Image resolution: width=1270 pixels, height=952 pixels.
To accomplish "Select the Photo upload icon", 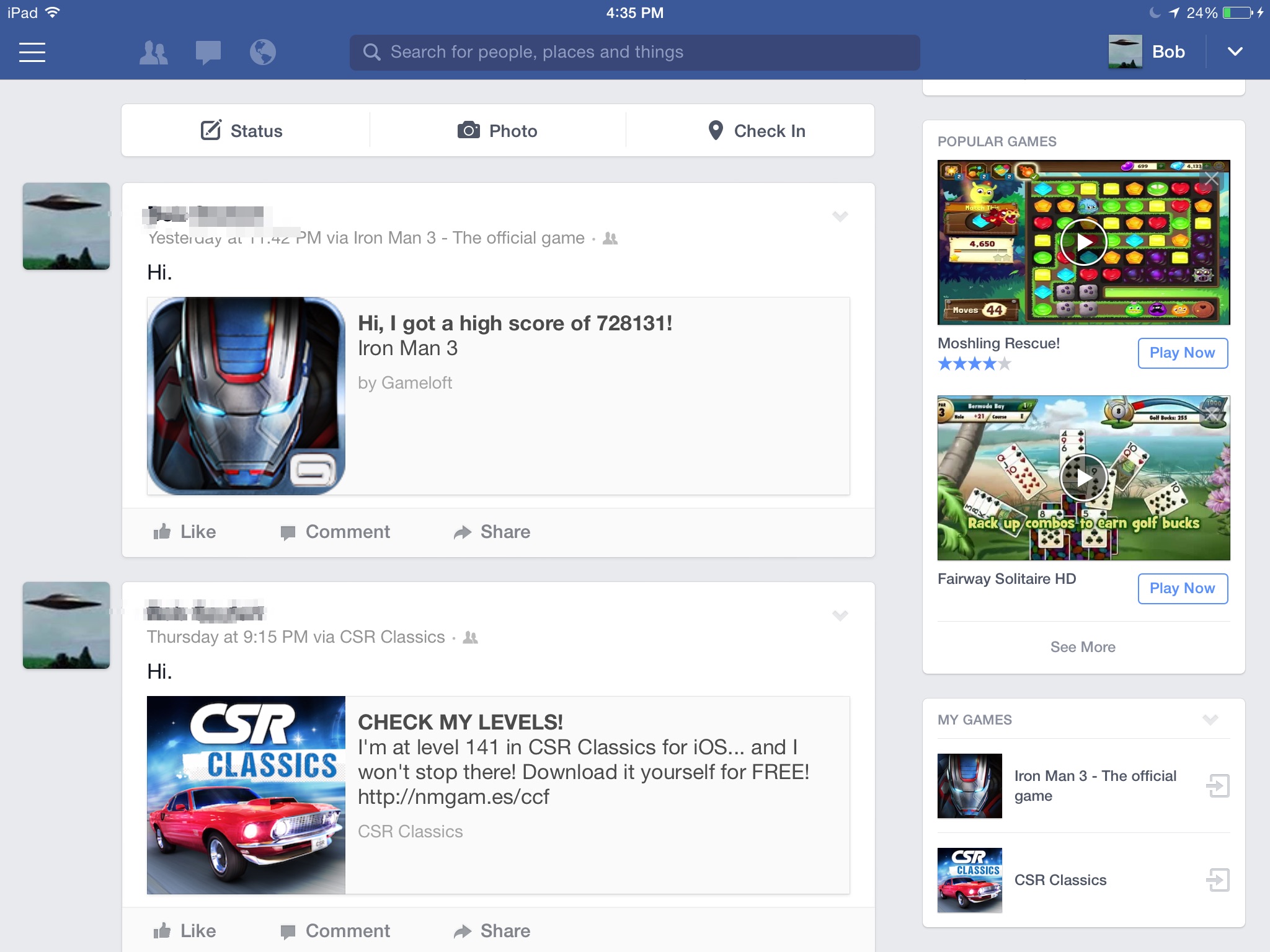I will (469, 130).
